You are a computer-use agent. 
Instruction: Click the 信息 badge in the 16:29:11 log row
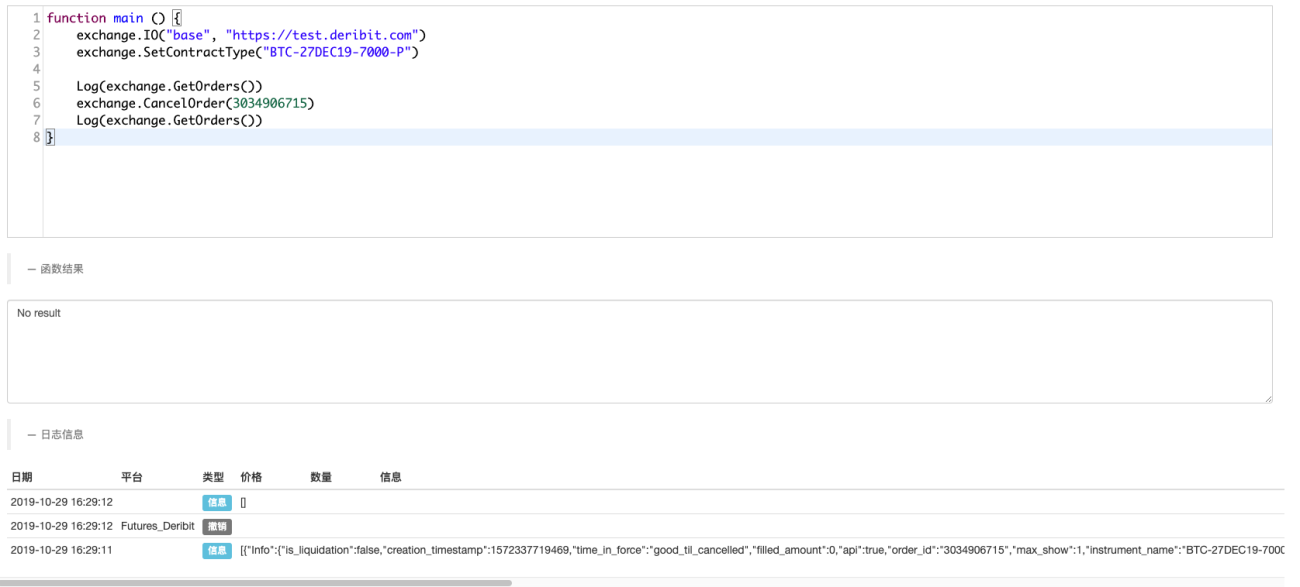coord(217,551)
